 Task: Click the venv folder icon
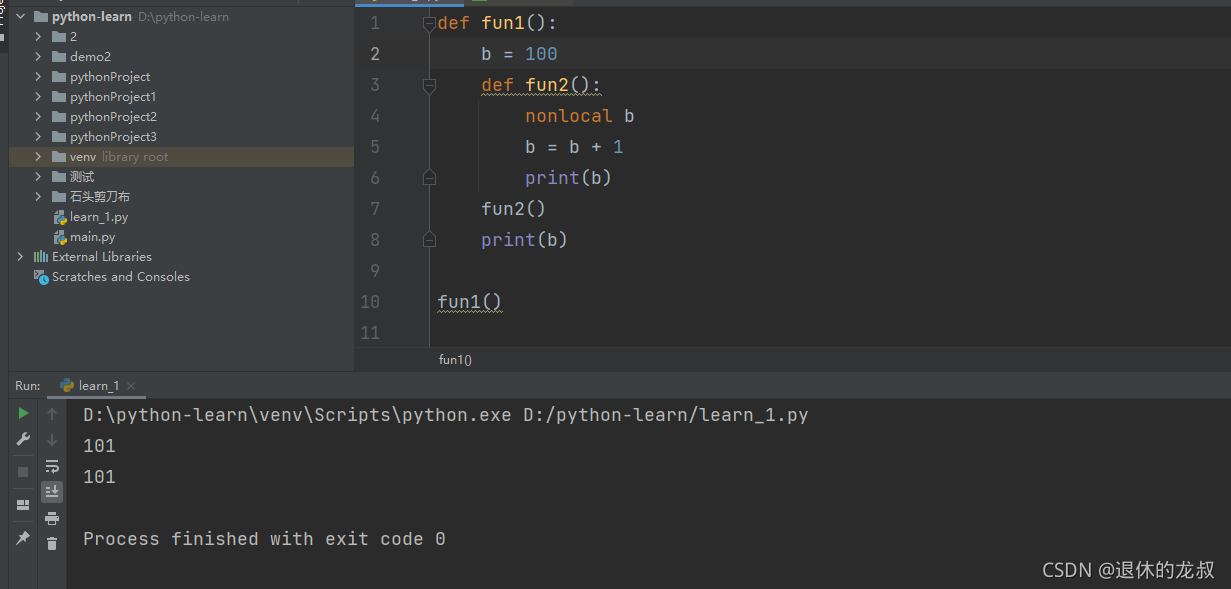point(58,156)
